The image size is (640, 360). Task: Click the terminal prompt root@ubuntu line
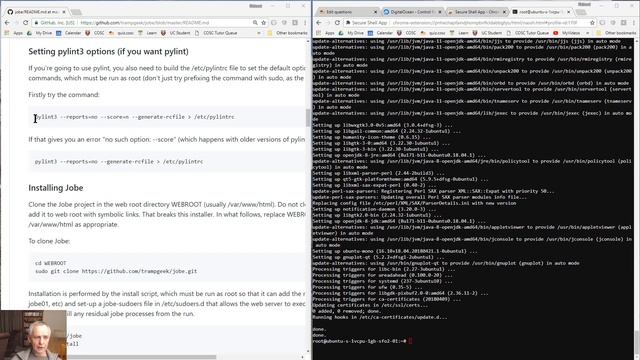(x=362, y=341)
